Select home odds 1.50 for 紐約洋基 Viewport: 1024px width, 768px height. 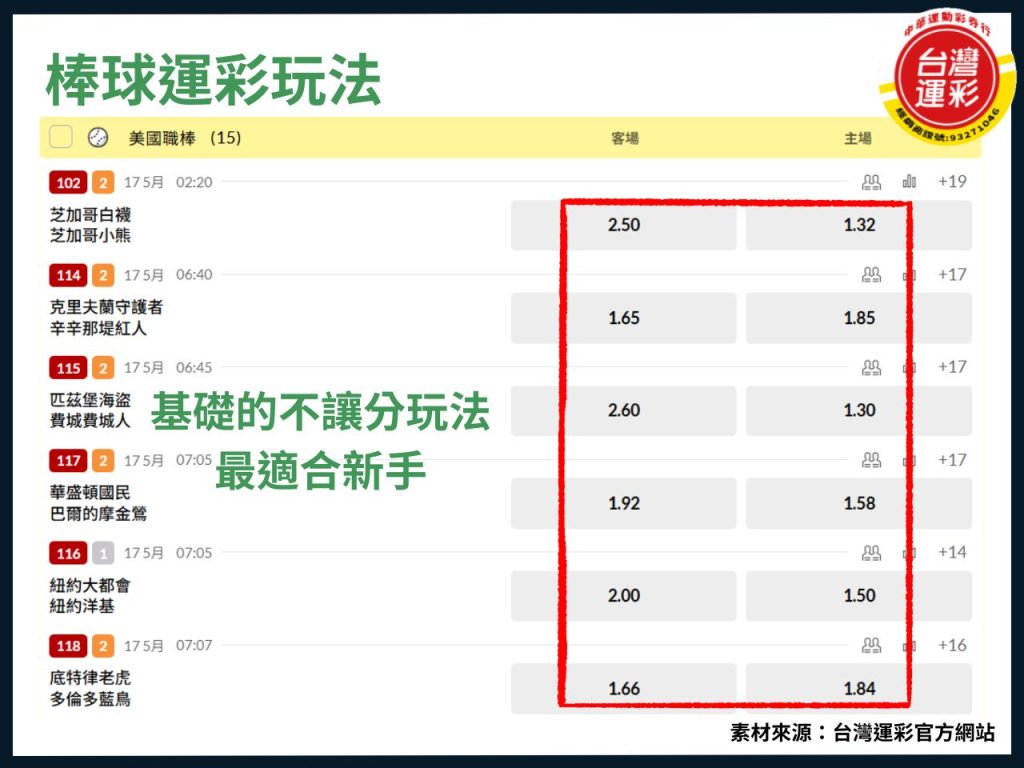859,596
